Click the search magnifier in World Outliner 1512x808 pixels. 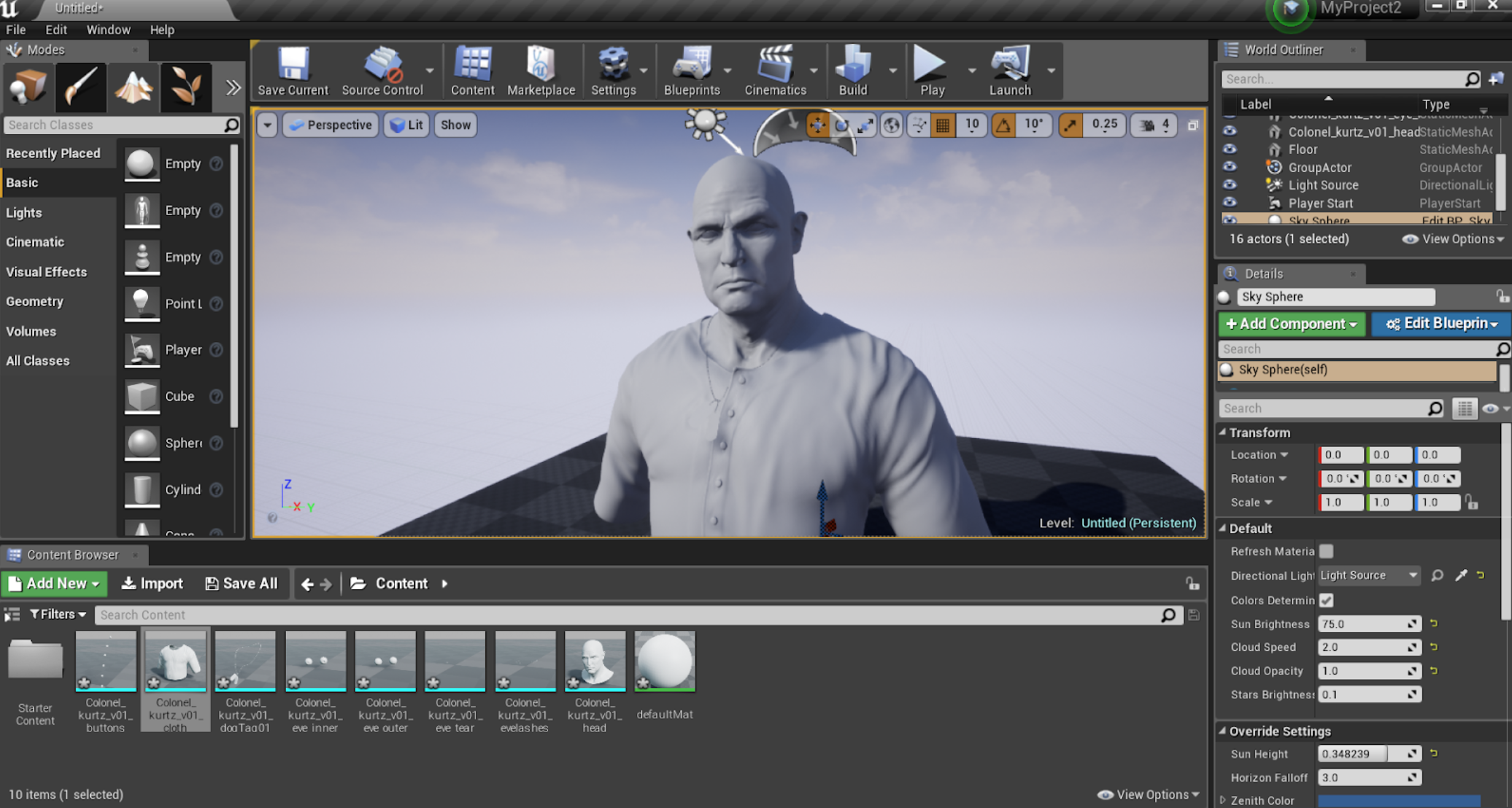point(1472,79)
